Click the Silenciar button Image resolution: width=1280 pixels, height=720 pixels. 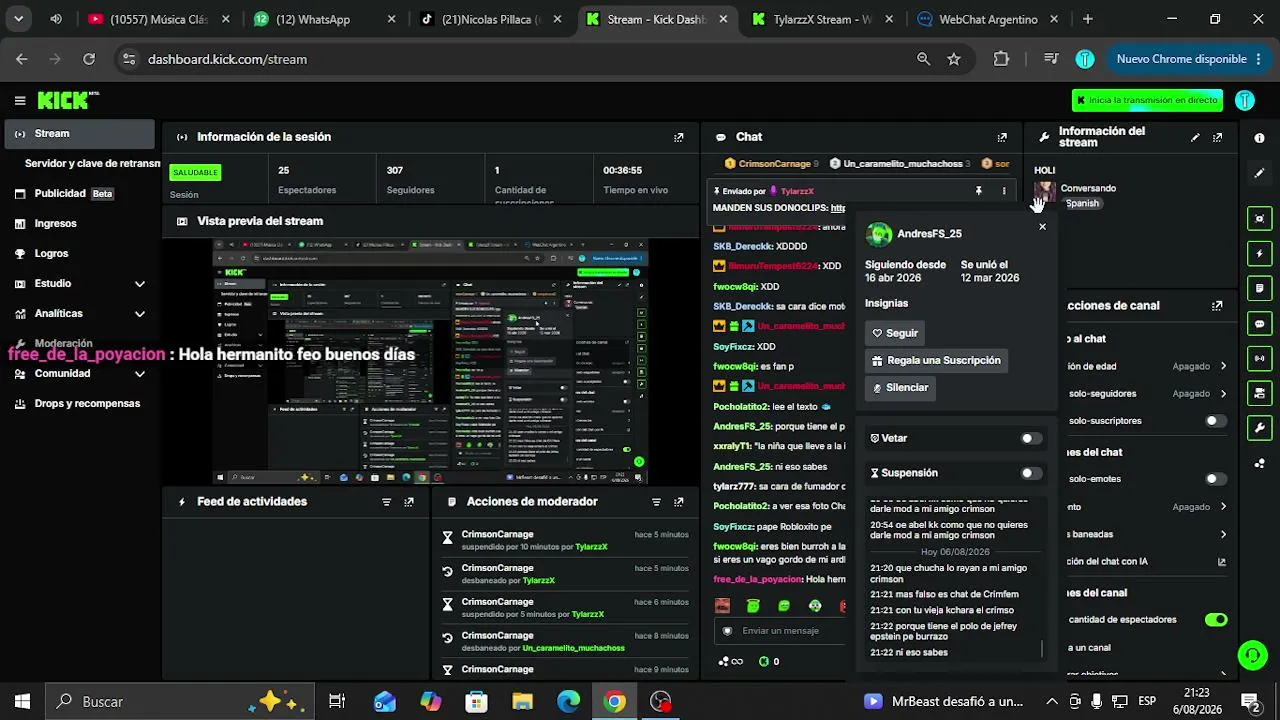point(900,388)
